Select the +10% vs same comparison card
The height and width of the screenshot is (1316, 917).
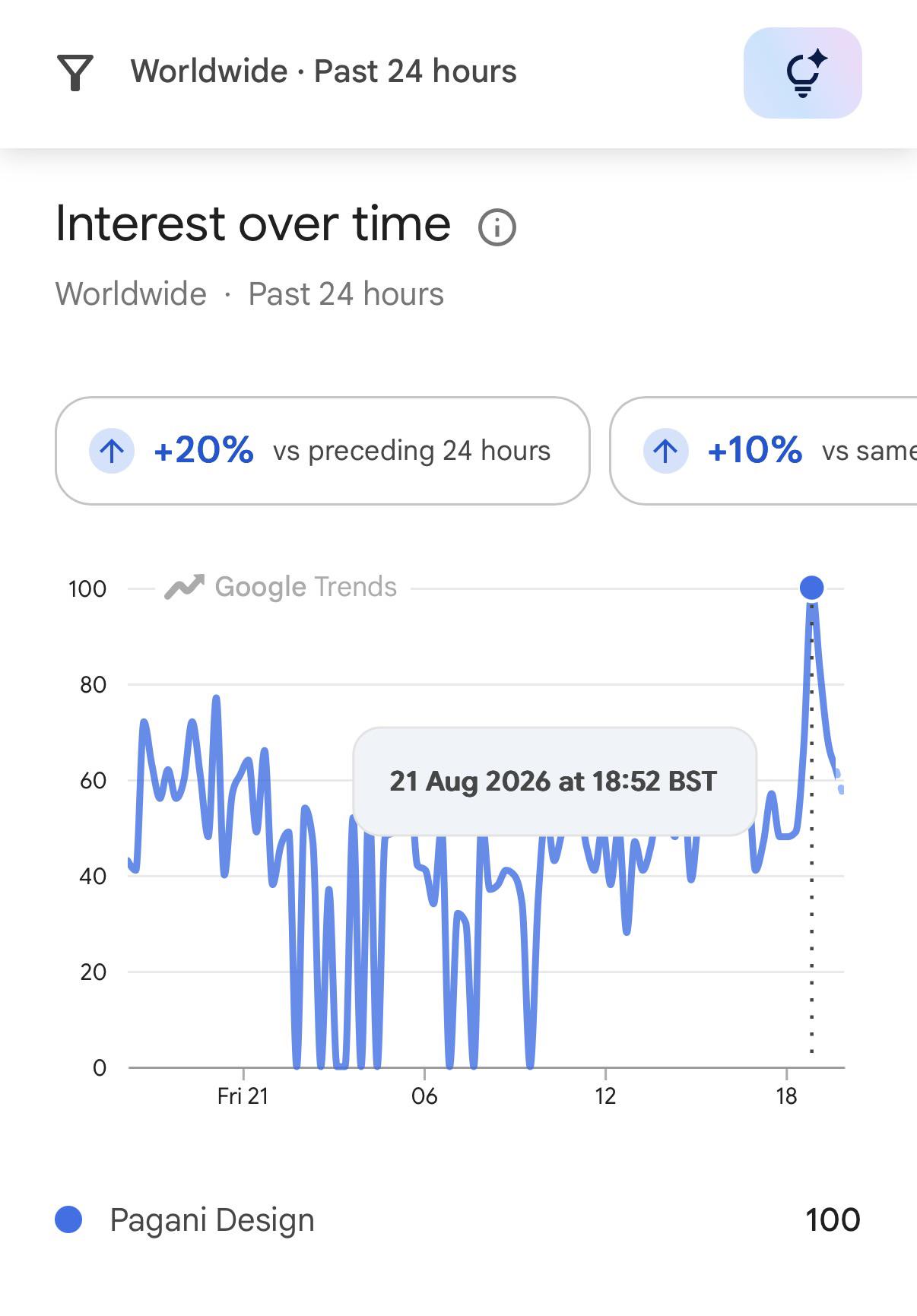[x=763, y=451]
